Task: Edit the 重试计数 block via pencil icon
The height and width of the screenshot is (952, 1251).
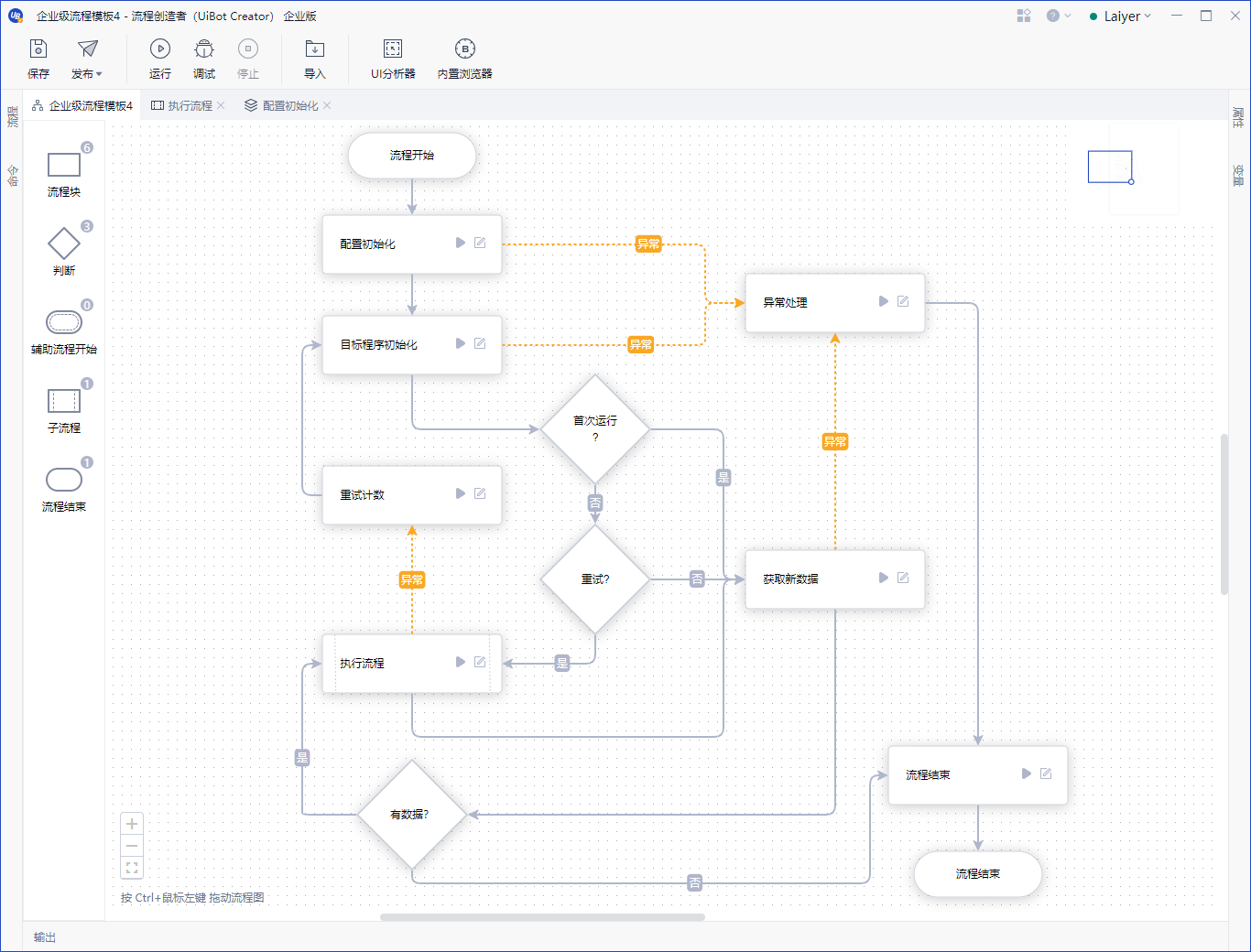Action: (x=480, y=493)
